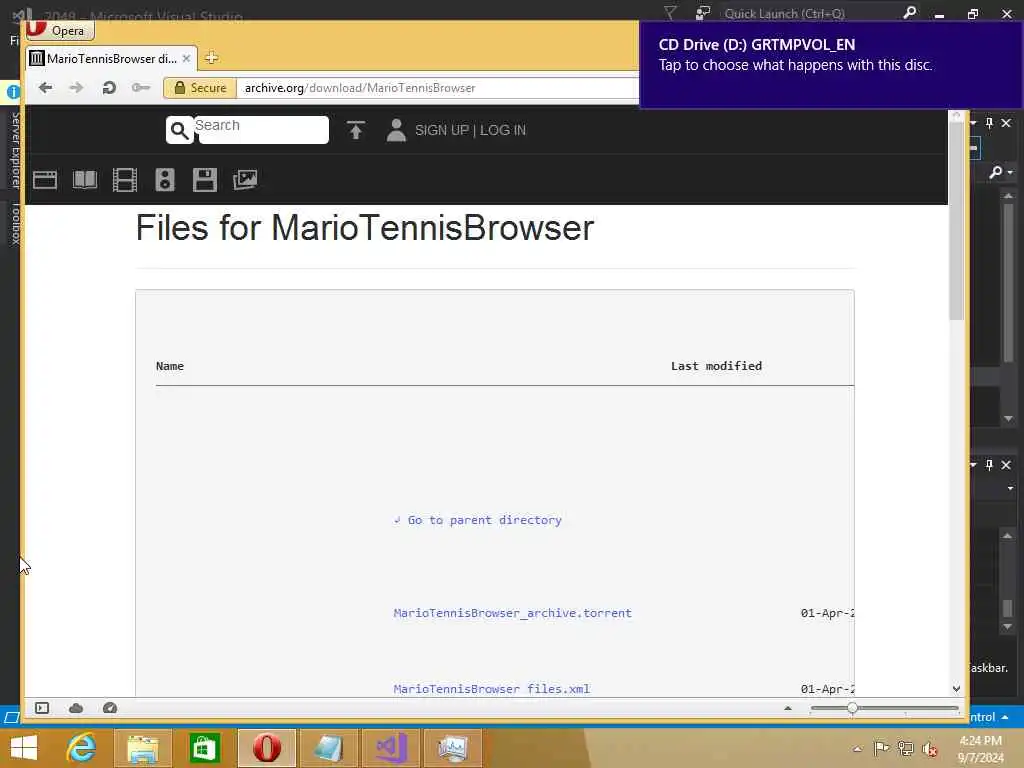Image resolution: width=1024 pixels, height=768 pixels.
Task: Click the upper VS panel scroll-down arrow
Action: (1008, 418)
